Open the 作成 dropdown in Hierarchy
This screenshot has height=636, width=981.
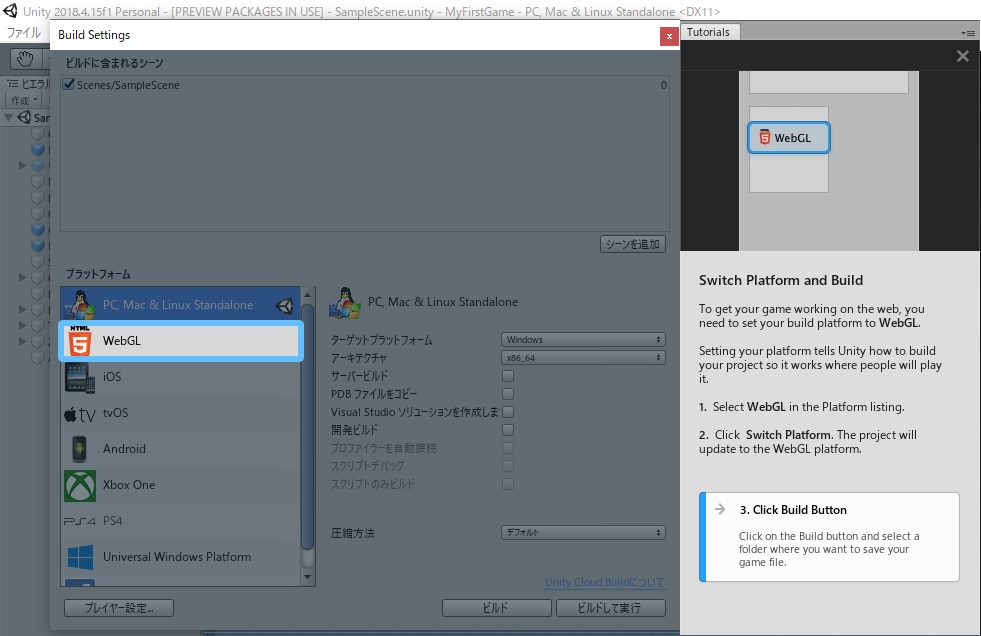tap(24, 100)
